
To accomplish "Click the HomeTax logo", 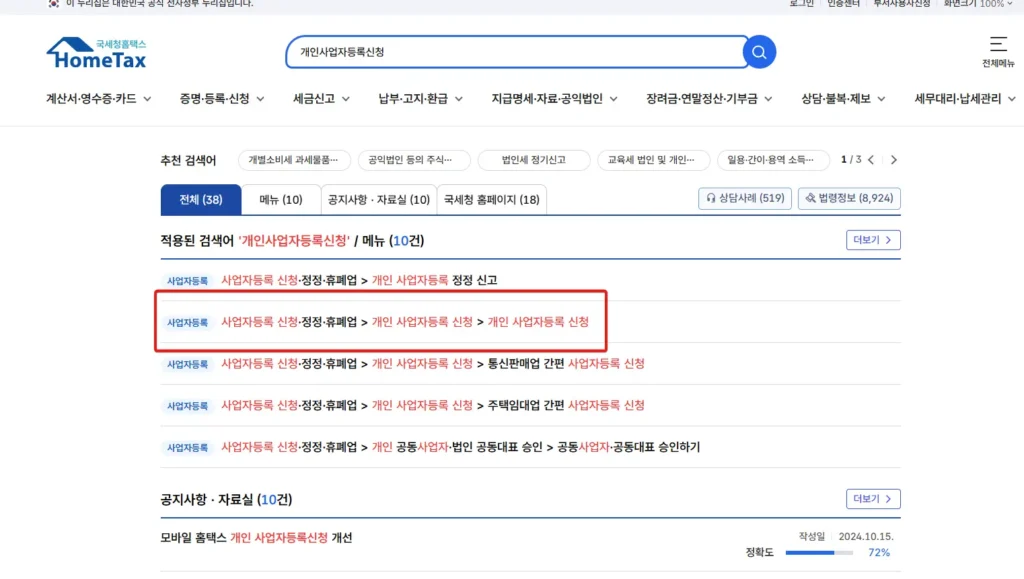I will pyautogui.click(x=97, y=53).
